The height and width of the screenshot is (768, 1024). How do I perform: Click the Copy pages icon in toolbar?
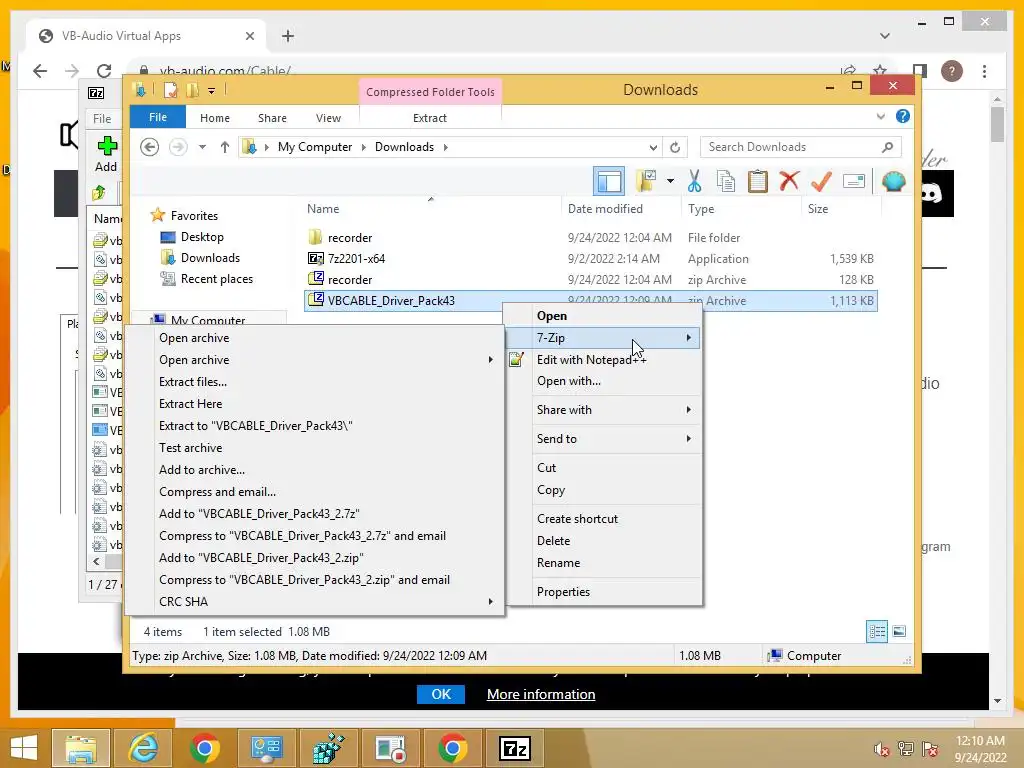click(x=726, y=181)
